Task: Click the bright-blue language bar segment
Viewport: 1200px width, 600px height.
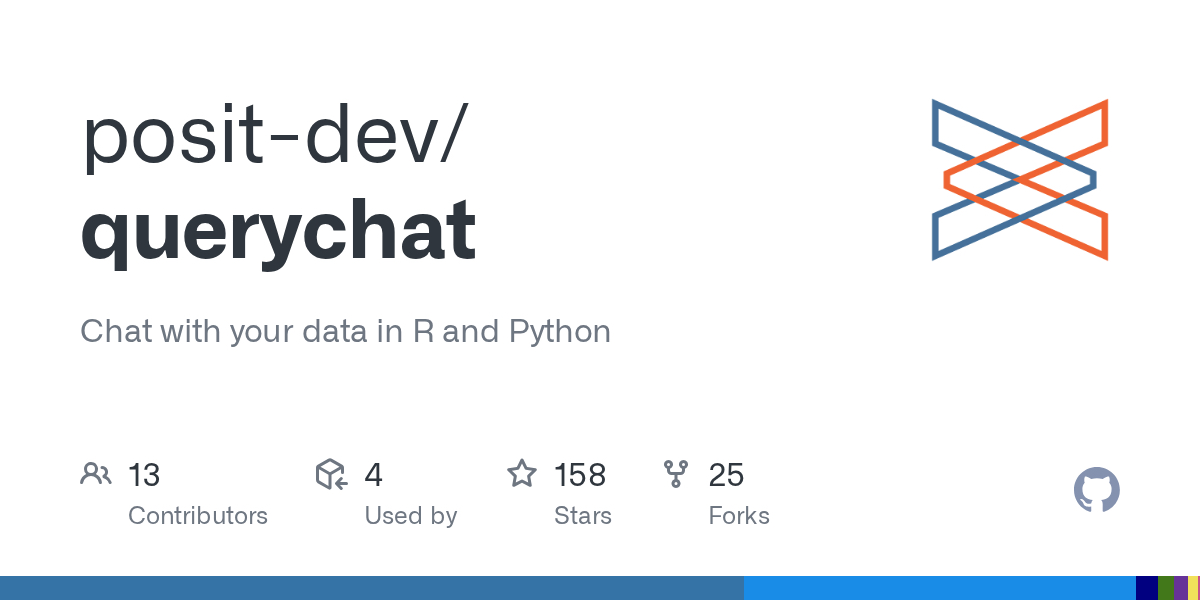Action: [939, 588]
